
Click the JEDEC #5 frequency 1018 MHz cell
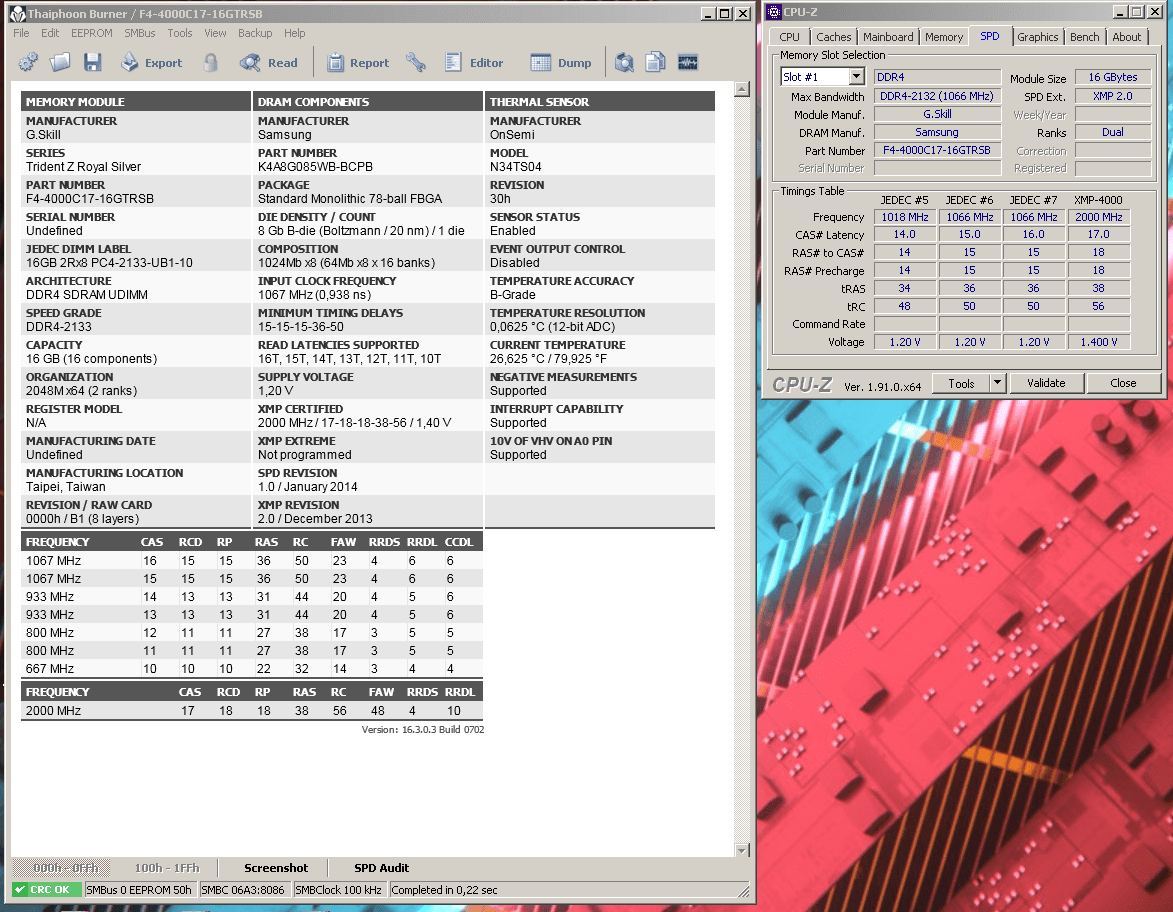904,217
